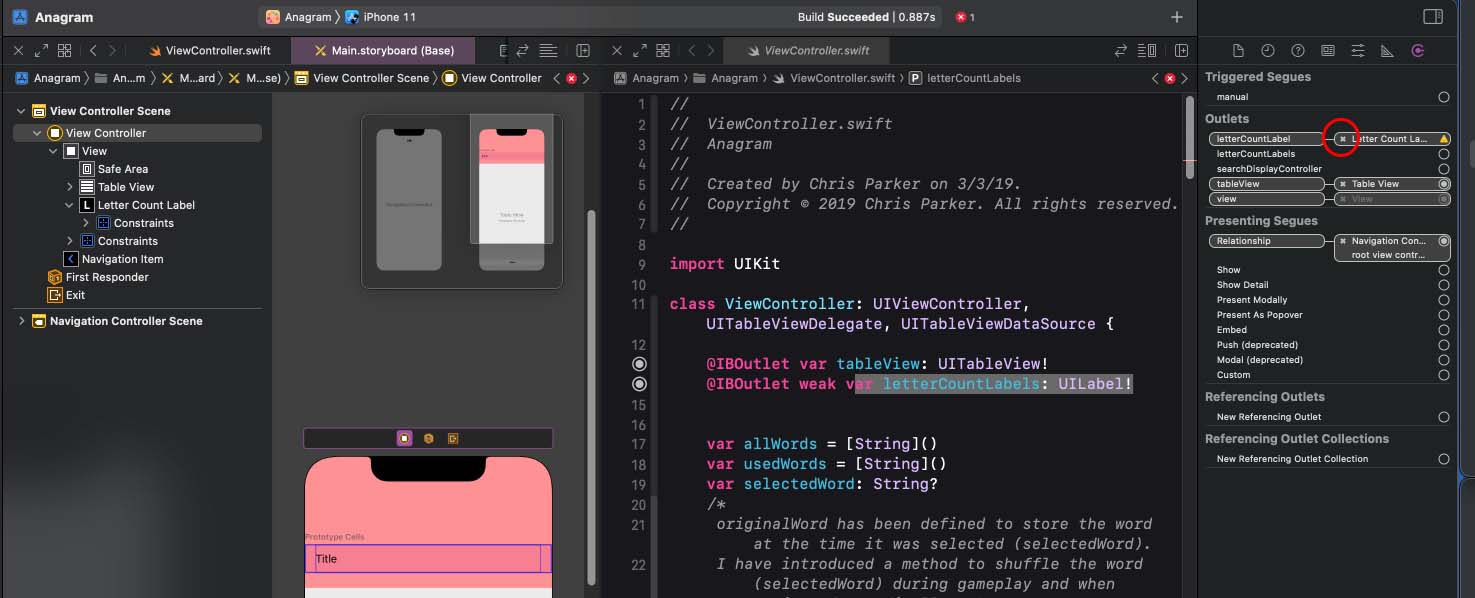Click Navigation Controller connection pill
Screen dimensions: 1475x598
point(1393,248)
